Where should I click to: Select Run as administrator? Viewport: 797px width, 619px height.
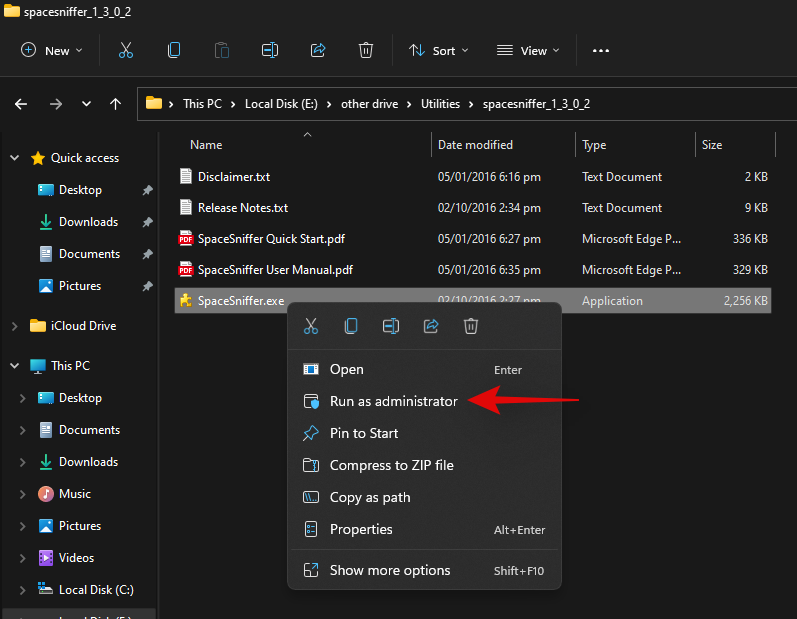click(x=393, y=401)
